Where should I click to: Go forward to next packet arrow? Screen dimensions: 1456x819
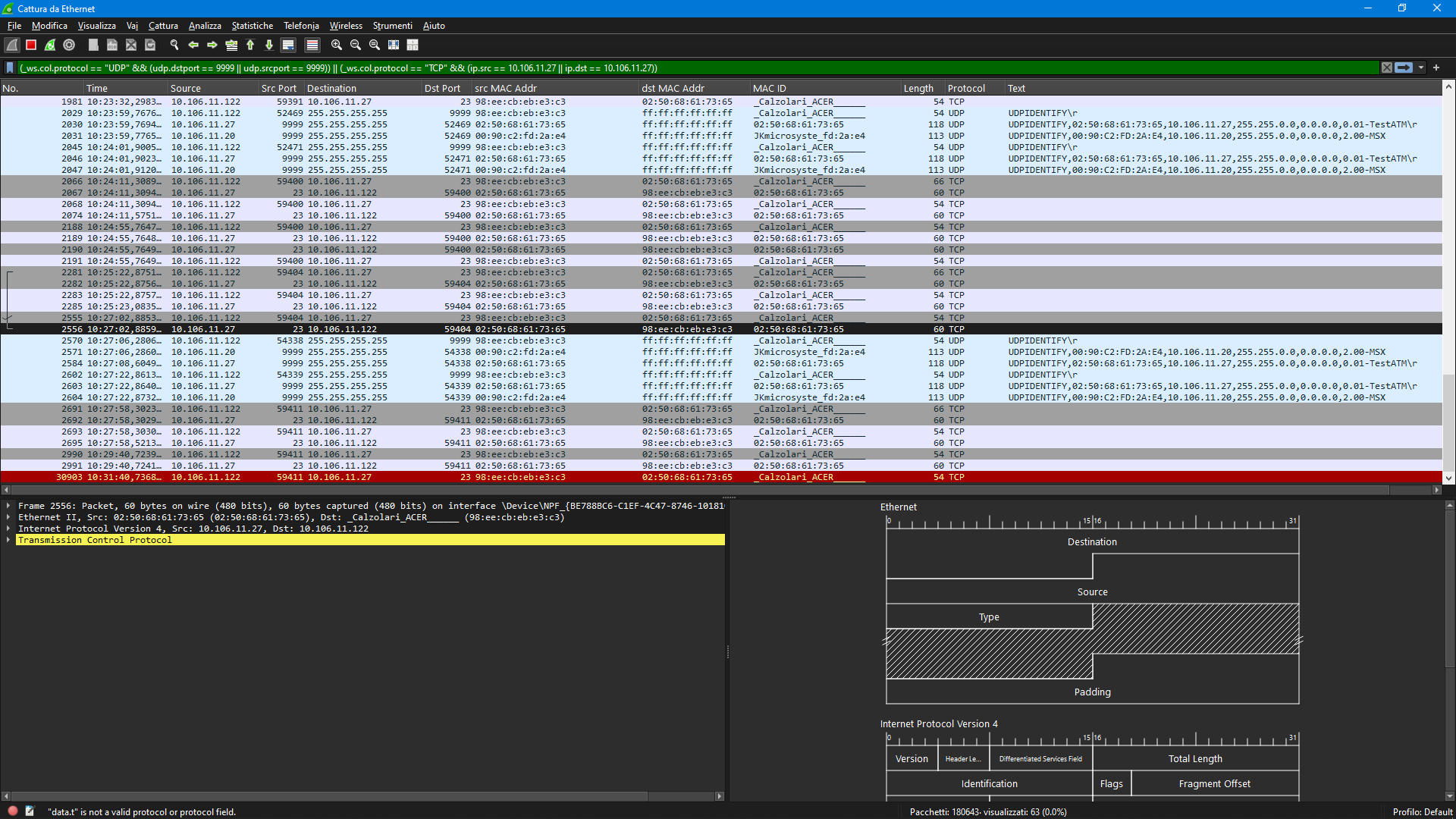tap(212, 45)
